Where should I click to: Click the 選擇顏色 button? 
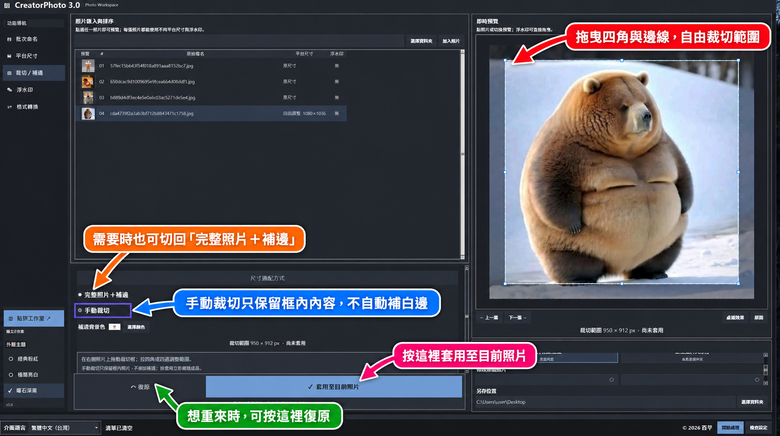tap(136, 327)
